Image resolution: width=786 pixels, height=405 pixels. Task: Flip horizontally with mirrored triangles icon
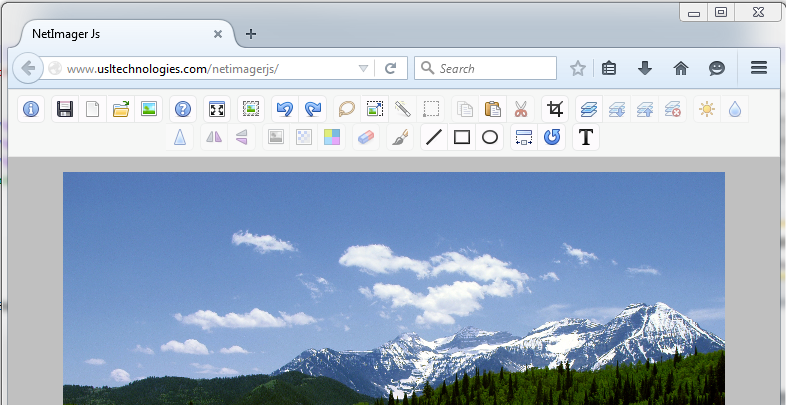pyautogui.click(x=214, y=137)
